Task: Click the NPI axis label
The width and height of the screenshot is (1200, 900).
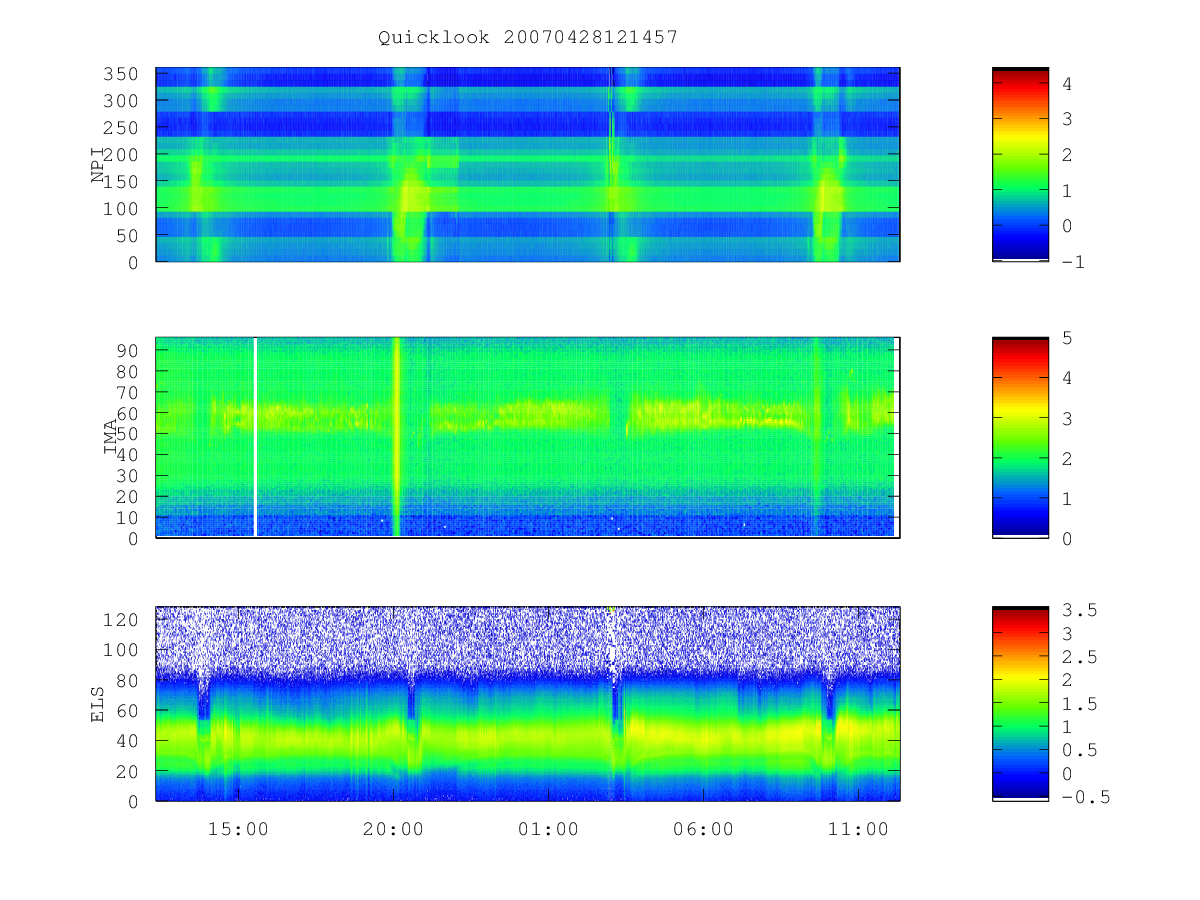Action: (x=98, y=163)
